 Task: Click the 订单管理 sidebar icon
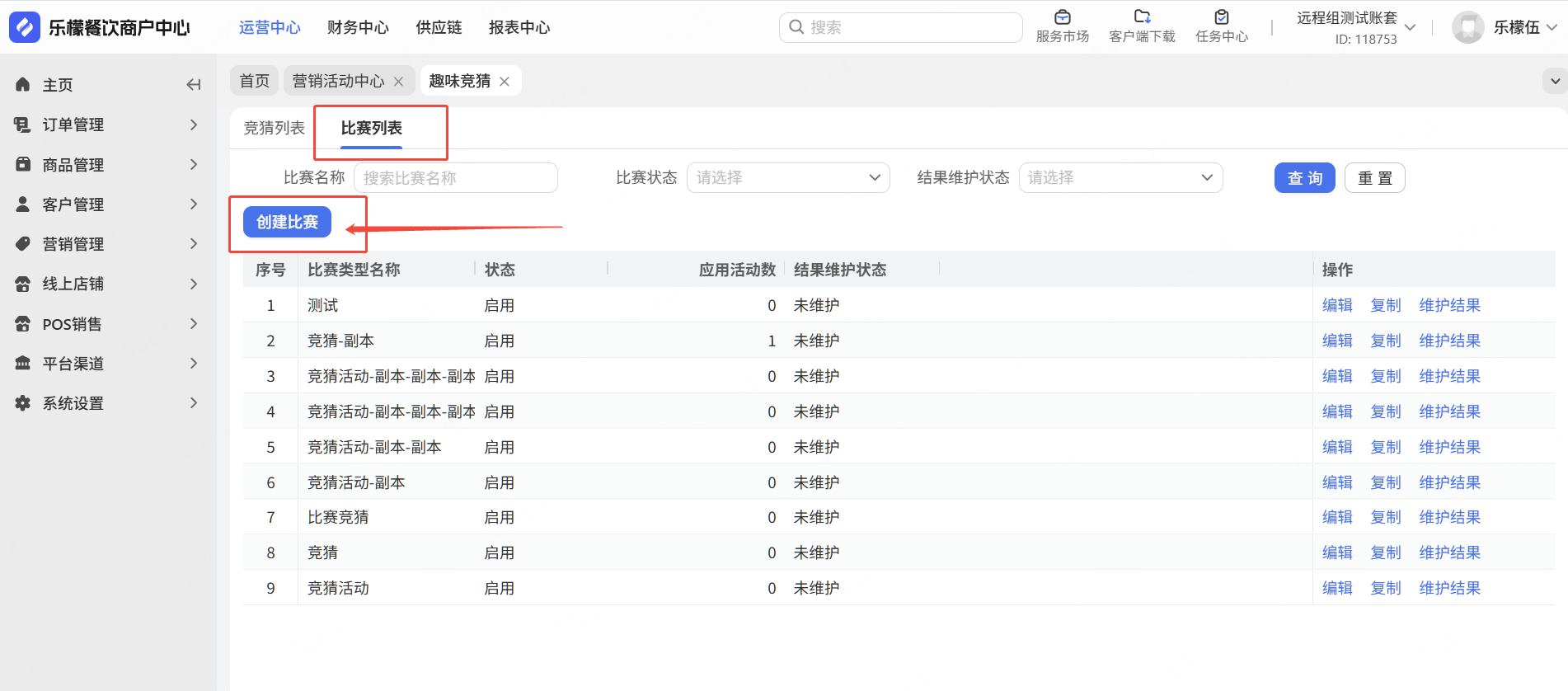(23, 125)
